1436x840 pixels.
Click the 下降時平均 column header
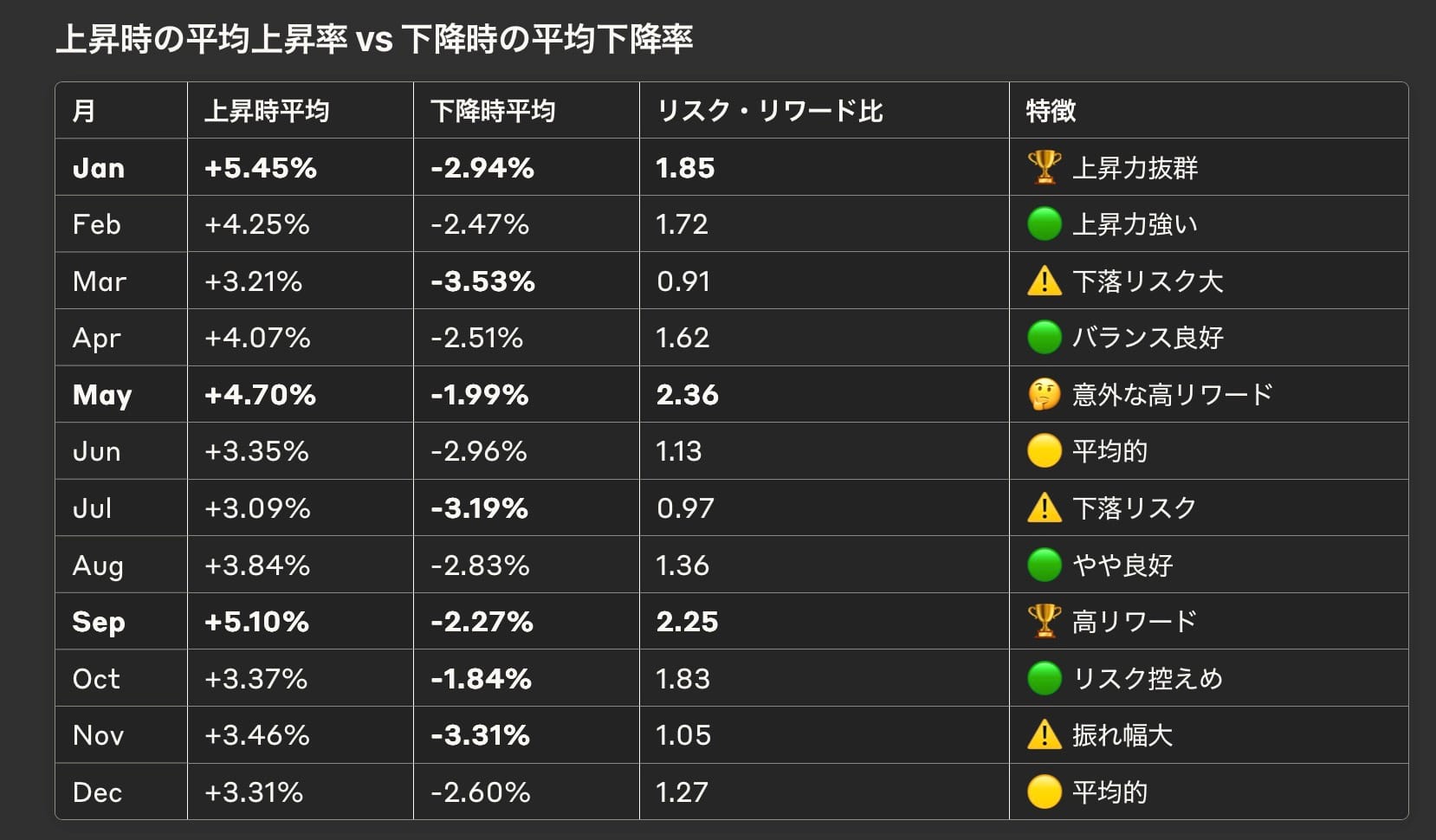(x=493, y=111)
